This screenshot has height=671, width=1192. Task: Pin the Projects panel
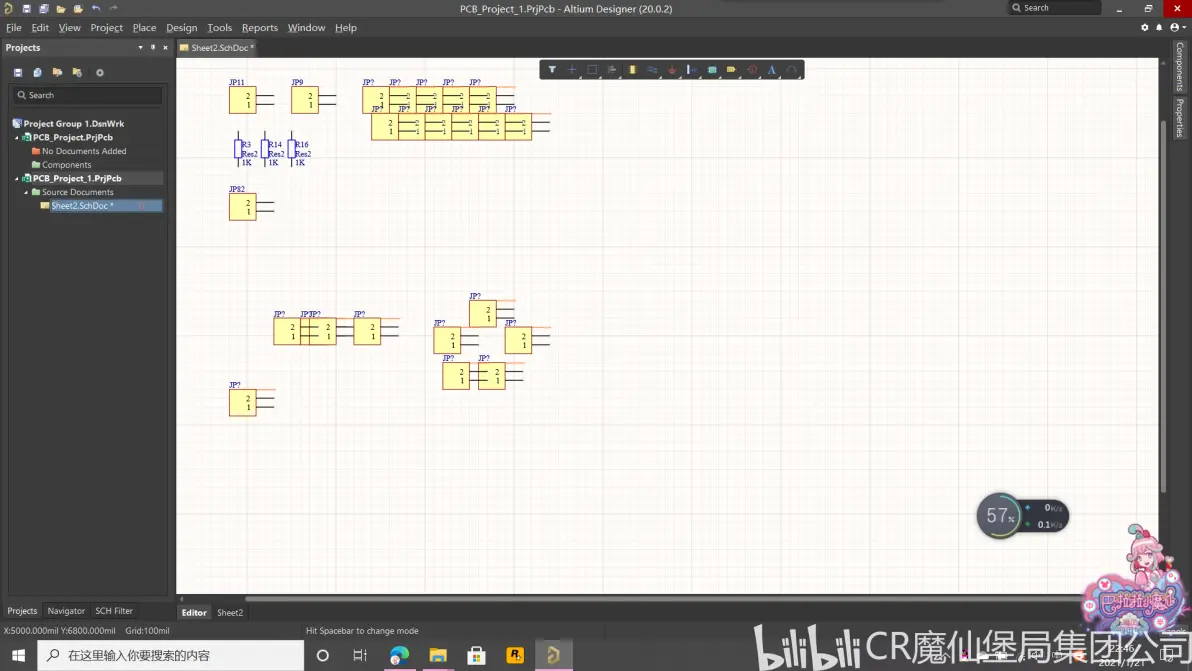point(153,47)
